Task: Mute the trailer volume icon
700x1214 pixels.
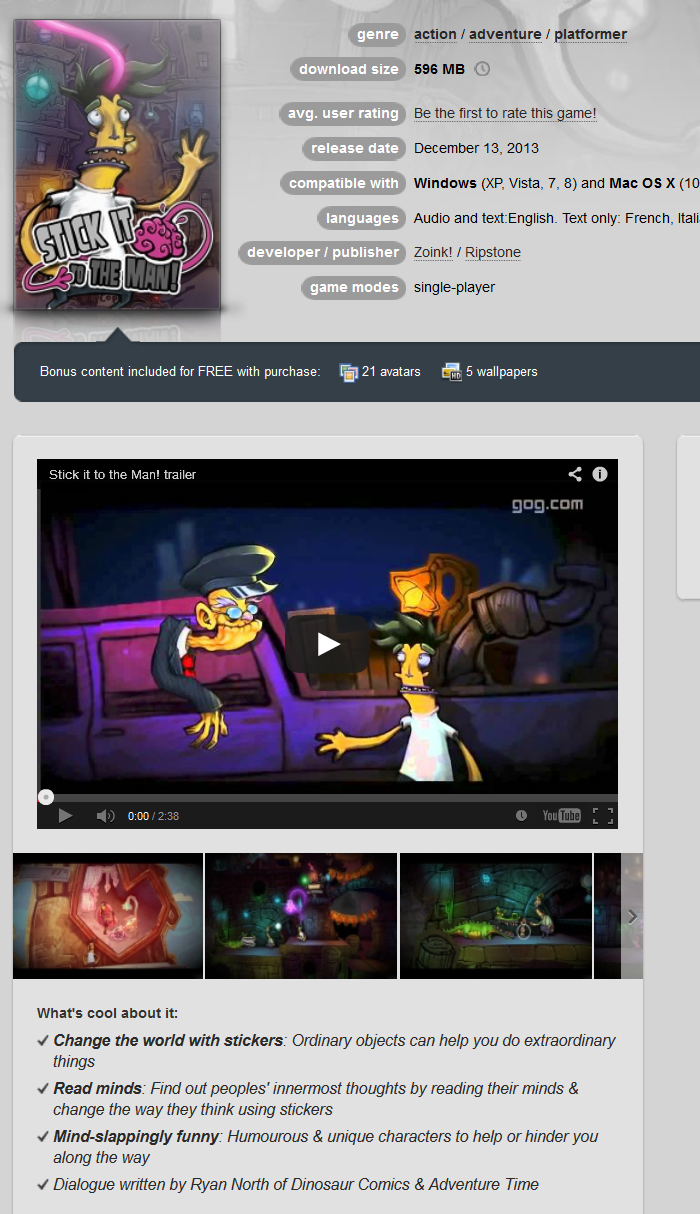Action: (105, 816)
